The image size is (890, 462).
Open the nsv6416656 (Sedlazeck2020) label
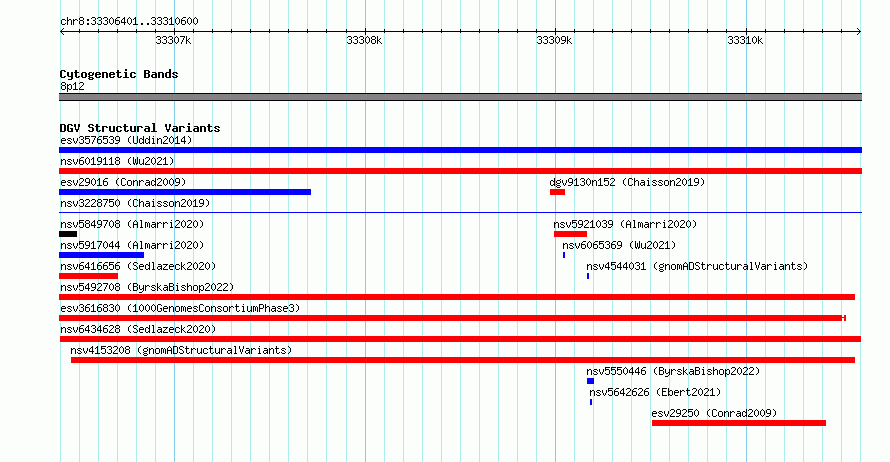[x=138, y=266]
